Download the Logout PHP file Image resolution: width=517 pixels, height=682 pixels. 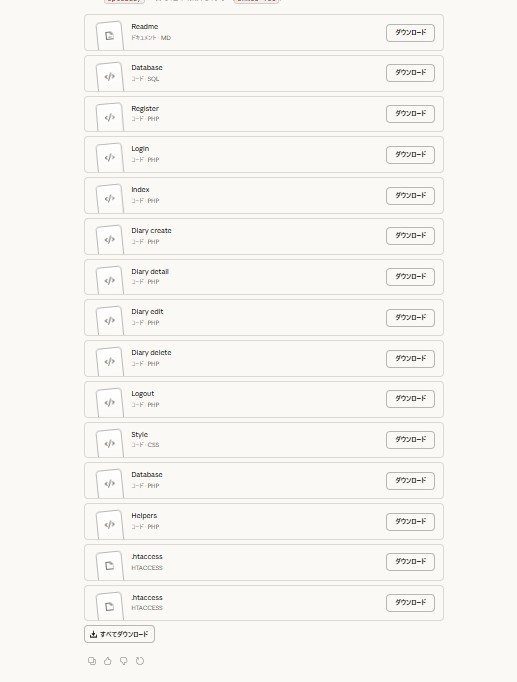[410, 399]
